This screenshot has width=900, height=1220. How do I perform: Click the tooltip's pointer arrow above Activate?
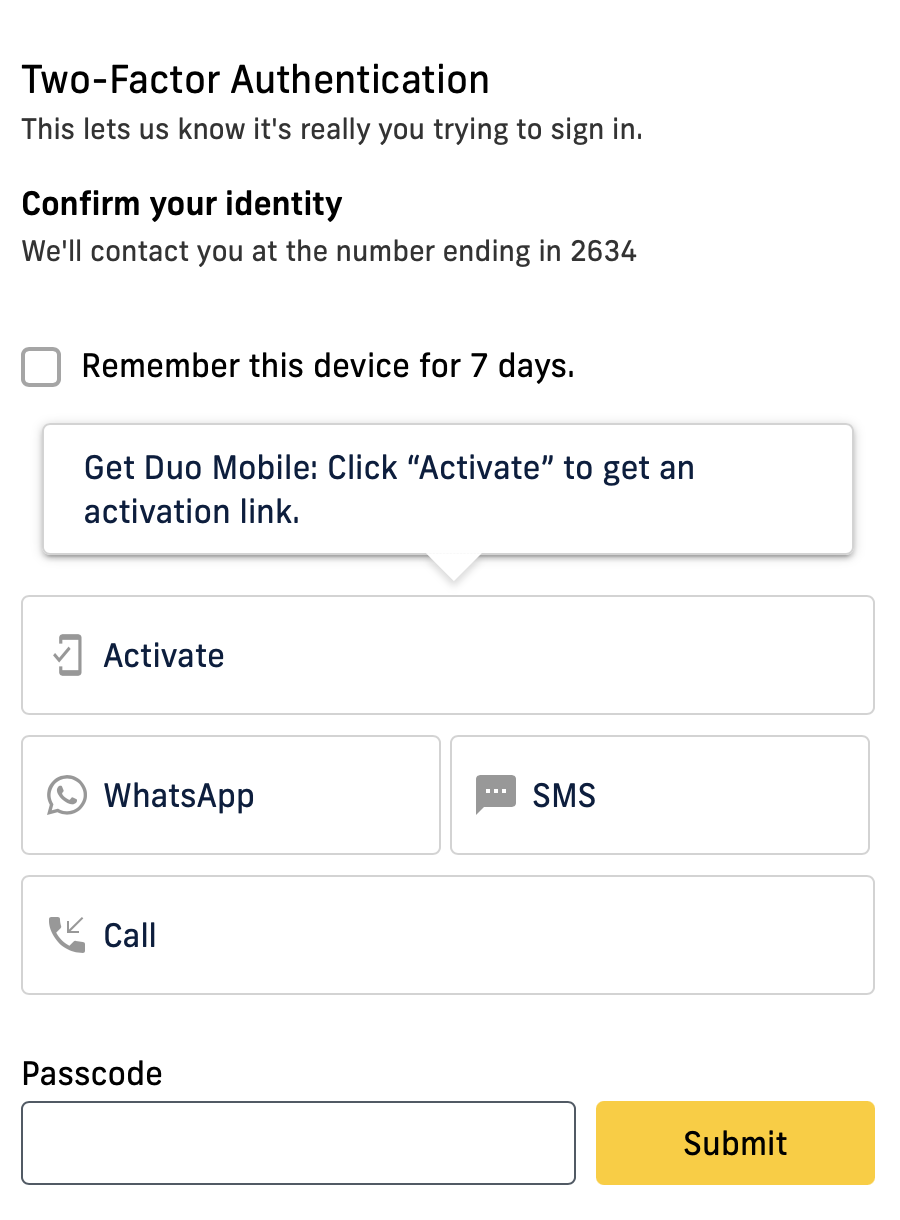pos(453,567)
